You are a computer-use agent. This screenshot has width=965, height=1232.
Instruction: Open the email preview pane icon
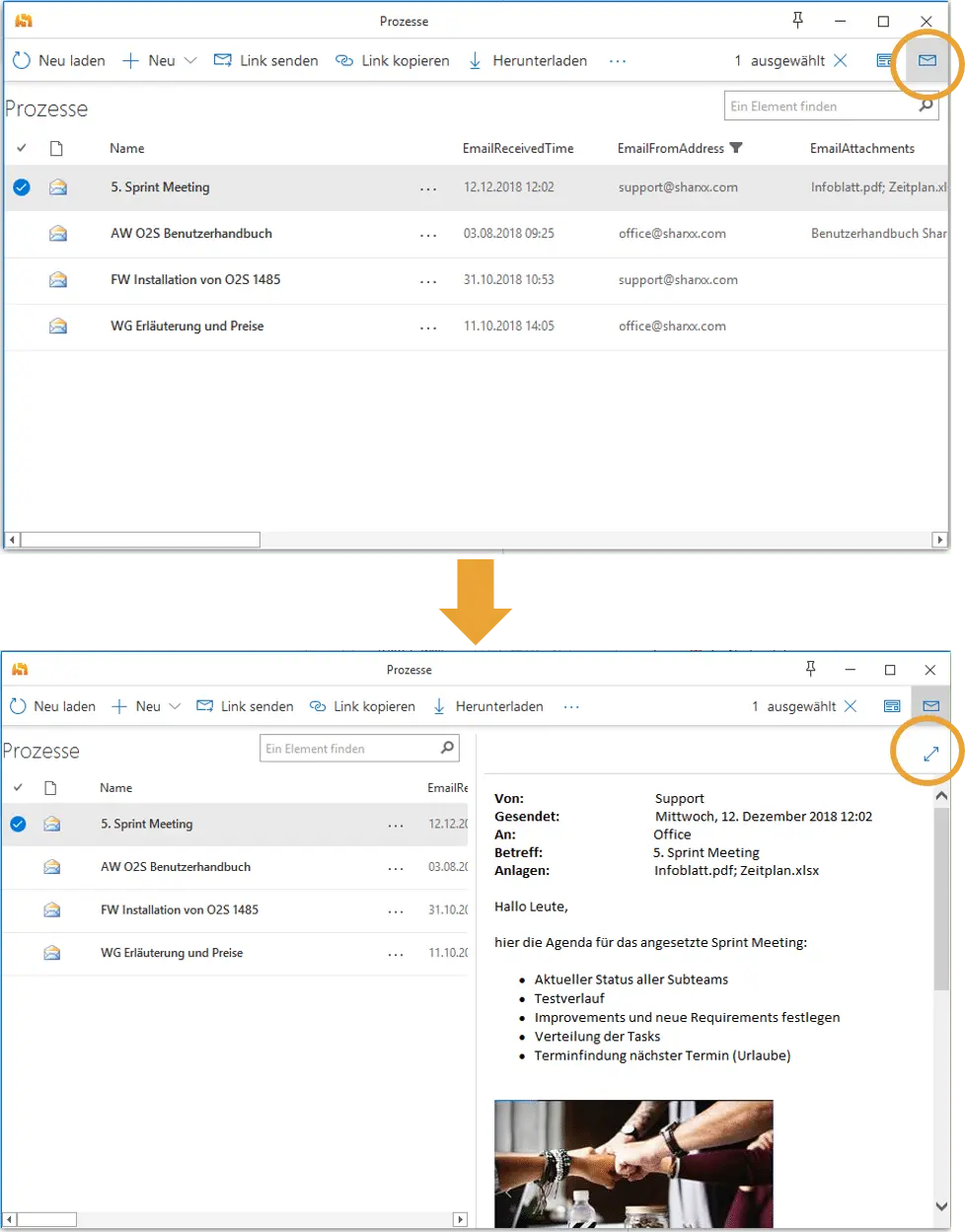point(926,60)
